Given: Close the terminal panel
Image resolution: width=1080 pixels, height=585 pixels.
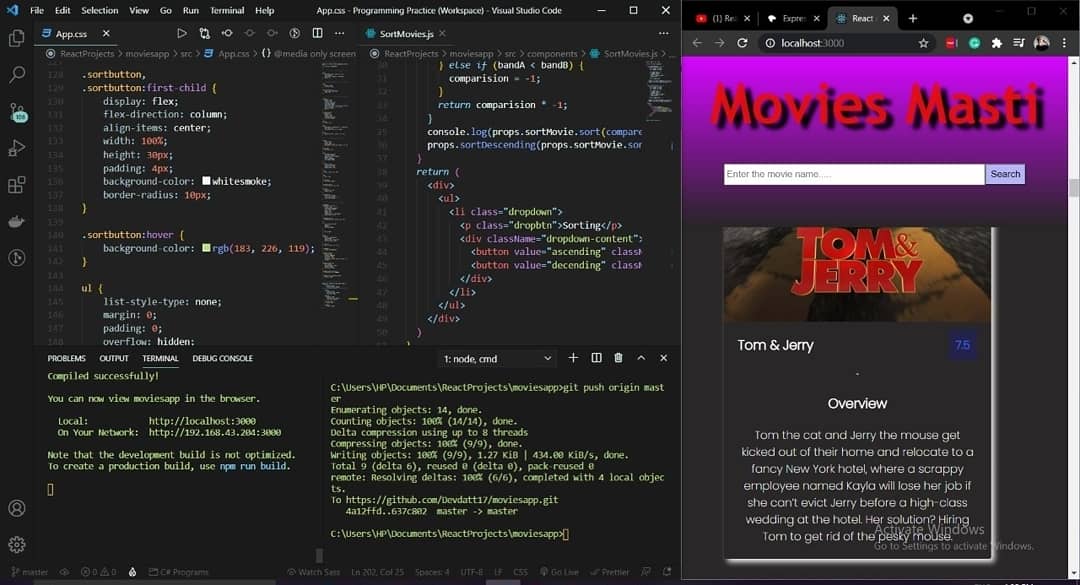Looking at the screenshot, I should 663,358.
